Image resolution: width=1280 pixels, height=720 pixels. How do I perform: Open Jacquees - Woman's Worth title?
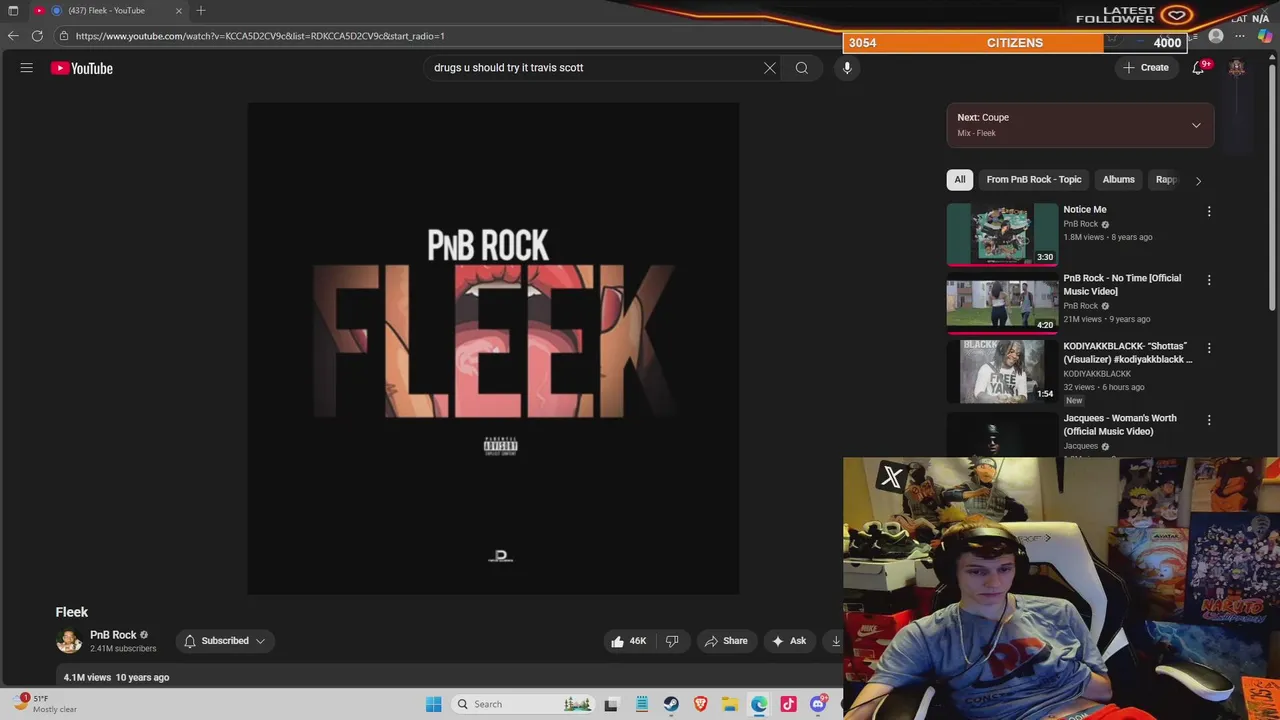pos(1120,425)
